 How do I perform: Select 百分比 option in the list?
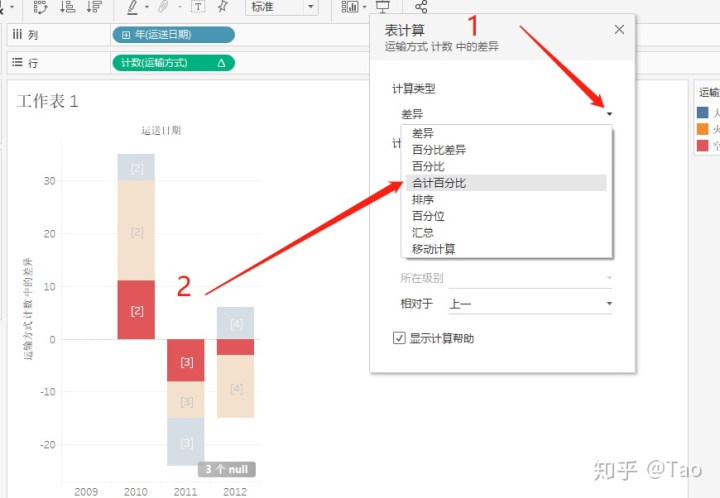click(x=506, y=167)
